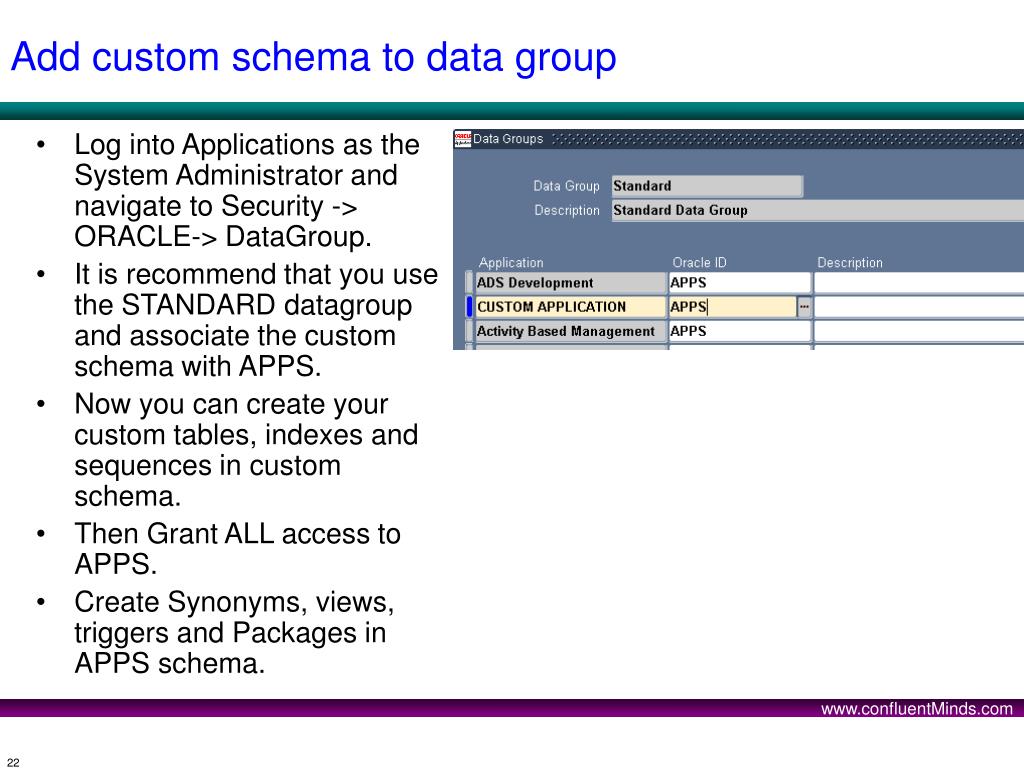Click the Oracle ID cell for Activity Based Management
The width and height of the screenshot is (1024, 768).
pos(740,331)
